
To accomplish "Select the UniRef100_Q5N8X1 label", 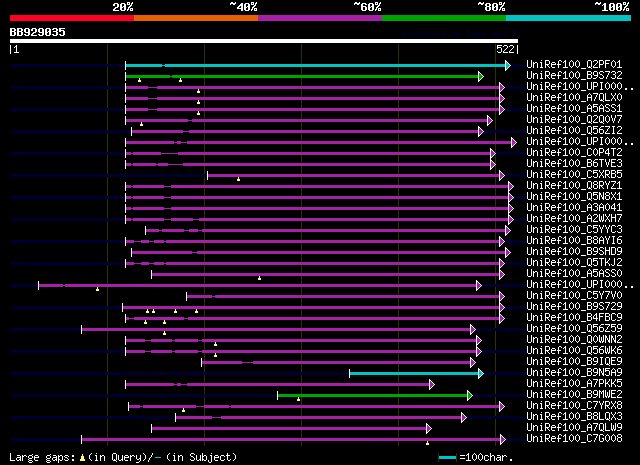I will tap(574, 197).
